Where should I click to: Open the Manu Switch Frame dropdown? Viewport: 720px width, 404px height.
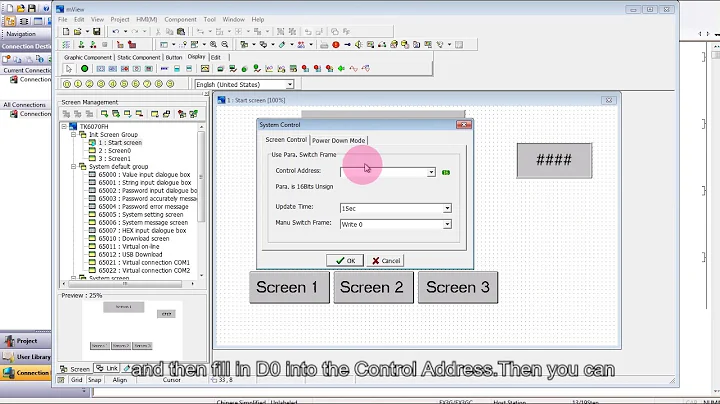447,224
